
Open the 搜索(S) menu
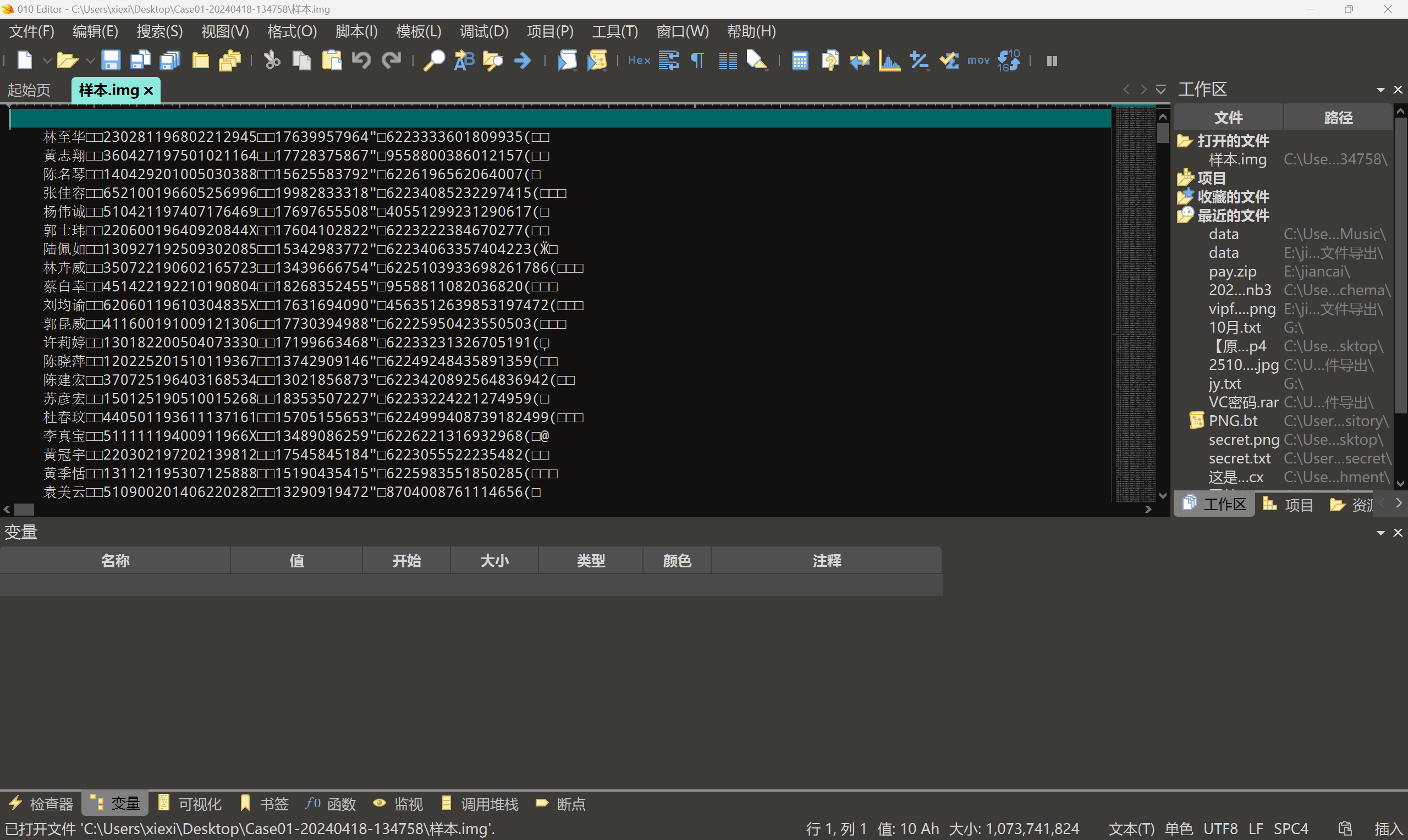click(159, 31)
